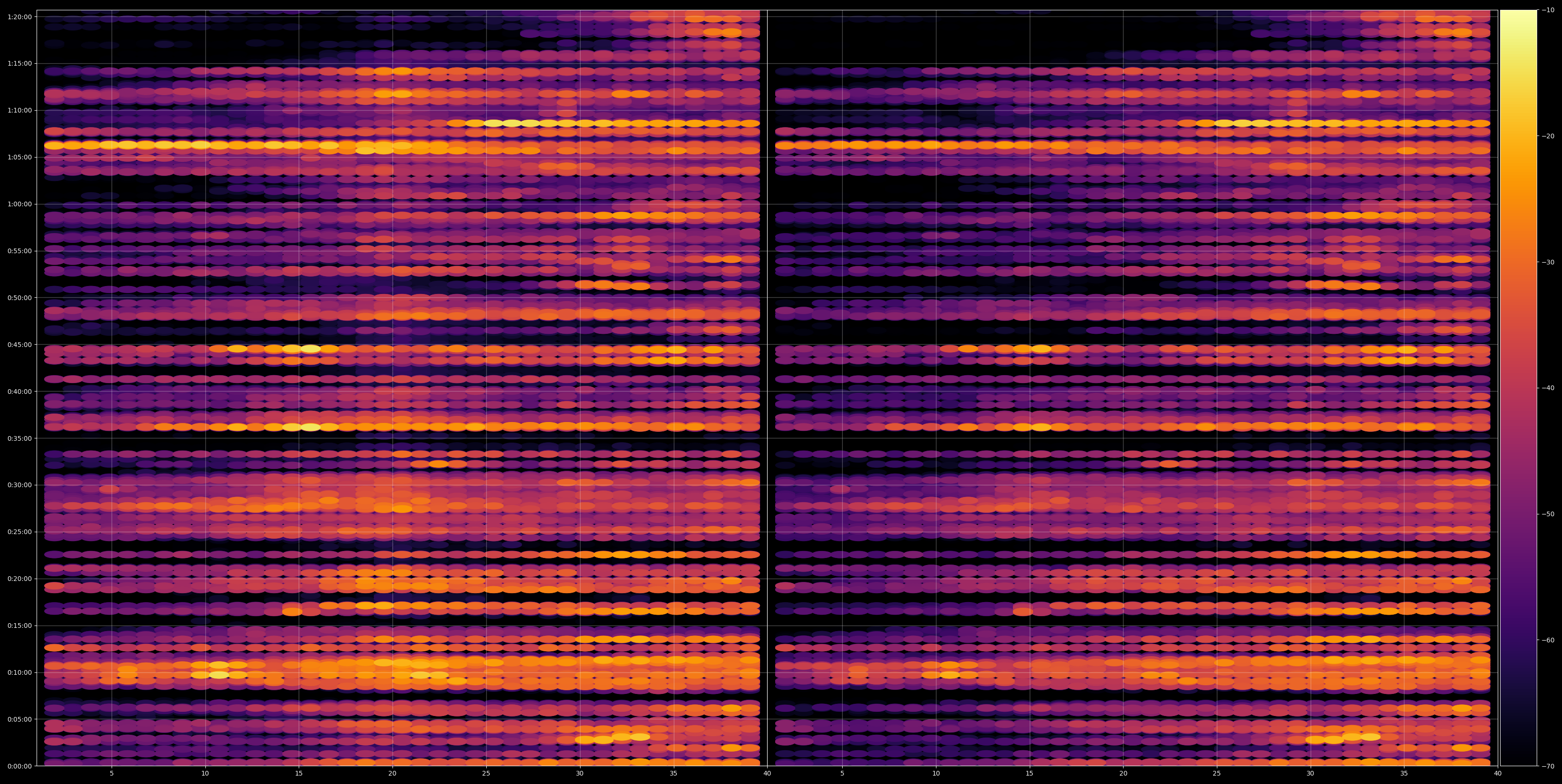Click the colorbar minimum −70 label
1562x784 pixels.
(x=1548, y=766)
